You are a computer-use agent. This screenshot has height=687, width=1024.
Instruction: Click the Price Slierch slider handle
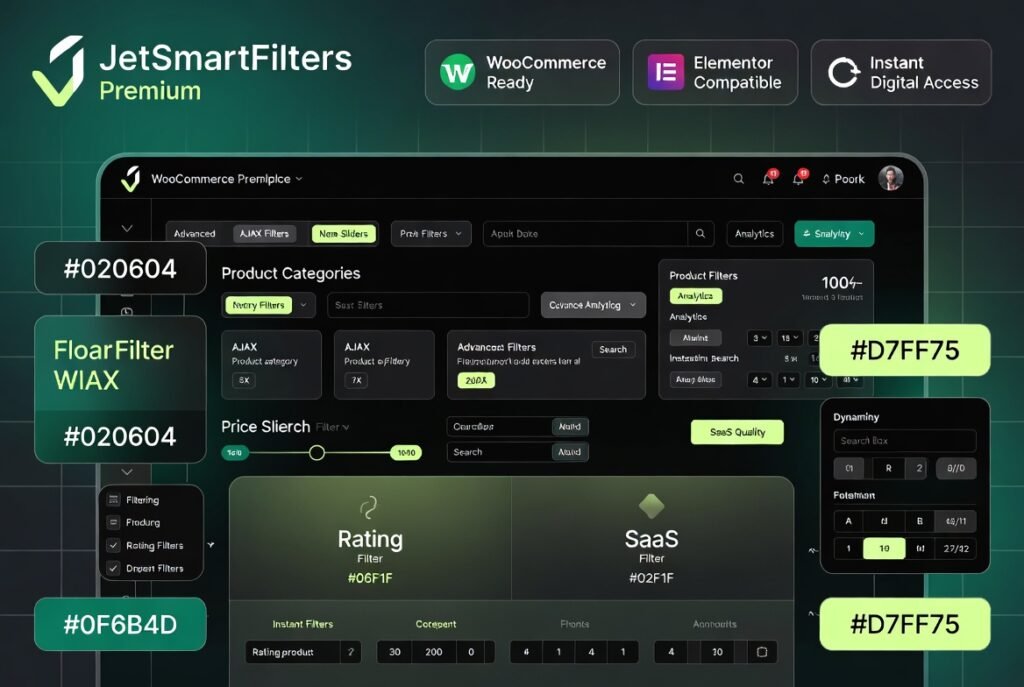tap(317, 453)
